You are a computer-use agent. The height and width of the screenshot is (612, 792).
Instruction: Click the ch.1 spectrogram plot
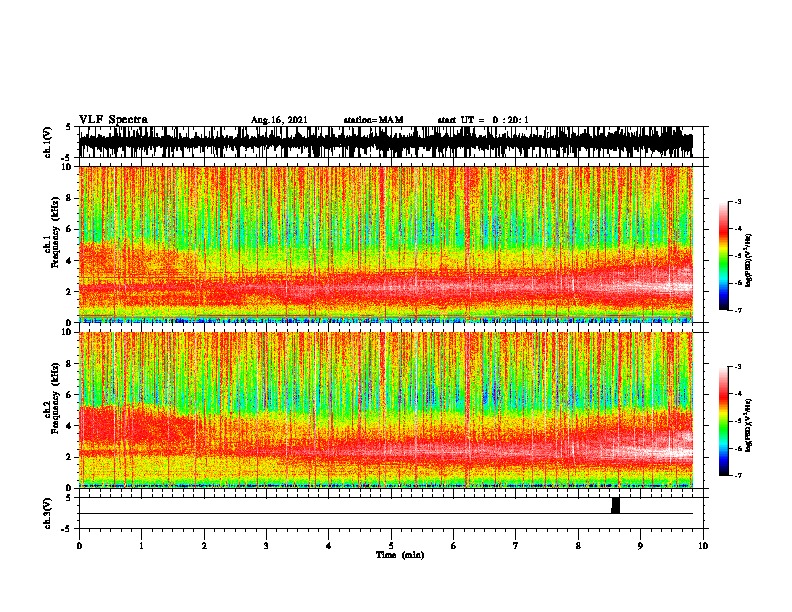pos(386,244)
